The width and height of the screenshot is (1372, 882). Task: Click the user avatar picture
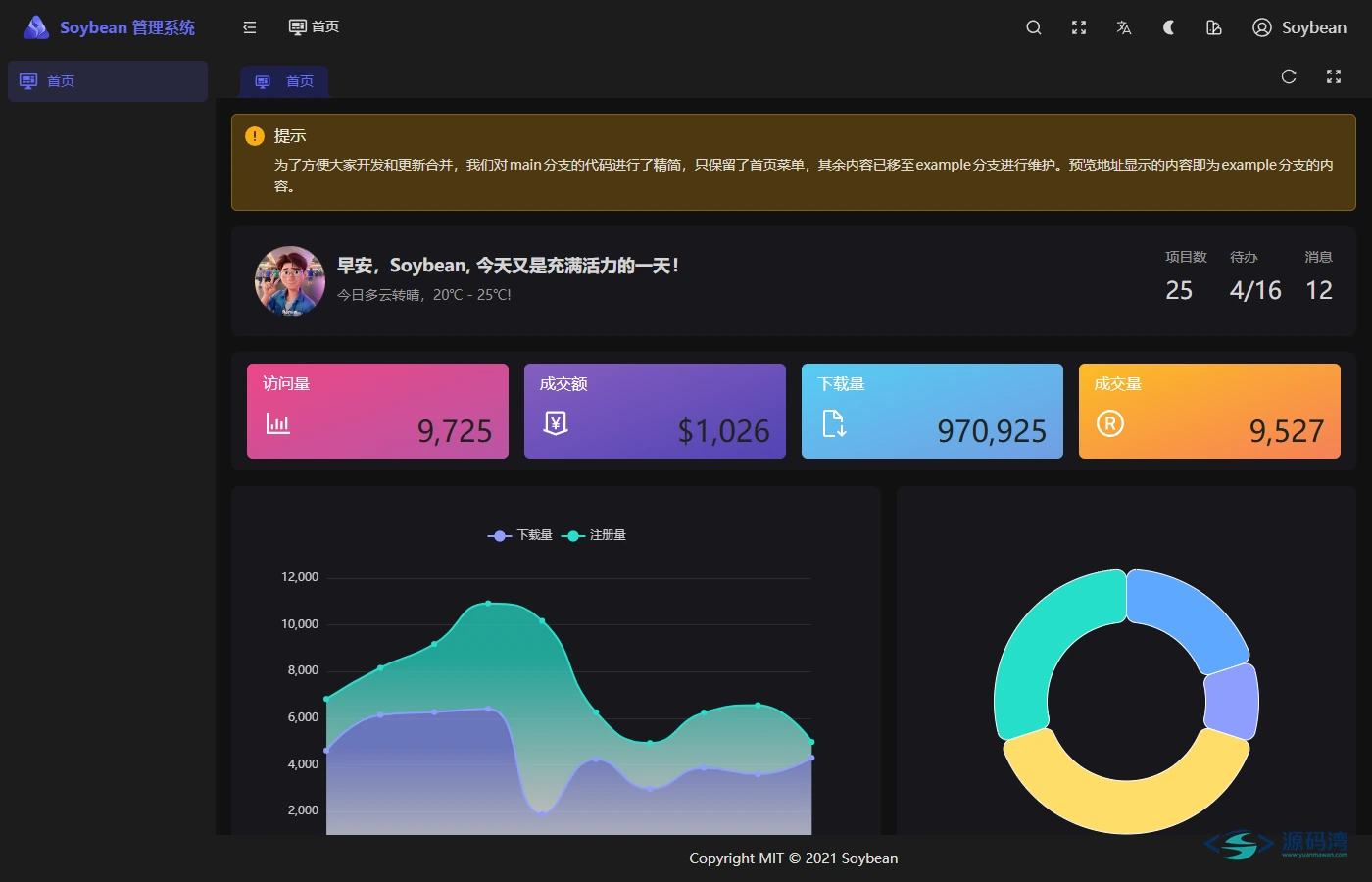(290, 281)
